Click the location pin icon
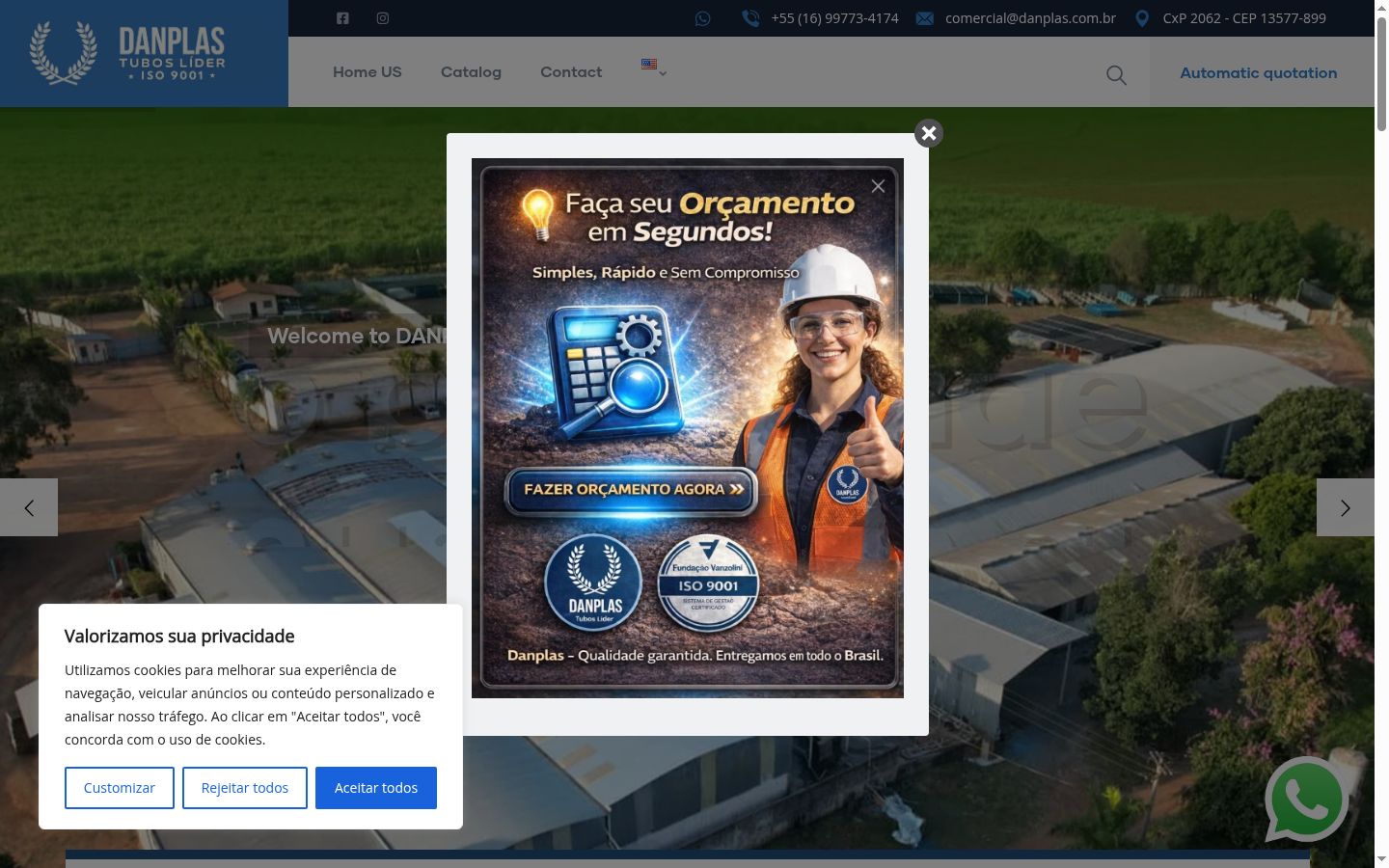Viewport: 1389px width, 868px height. tap(1142, 18)
